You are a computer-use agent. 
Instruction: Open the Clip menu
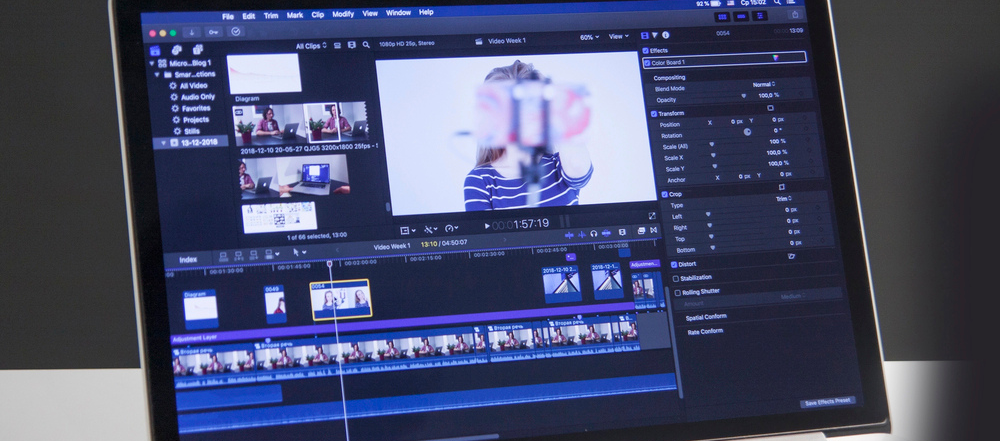click(x=318, y=15)
